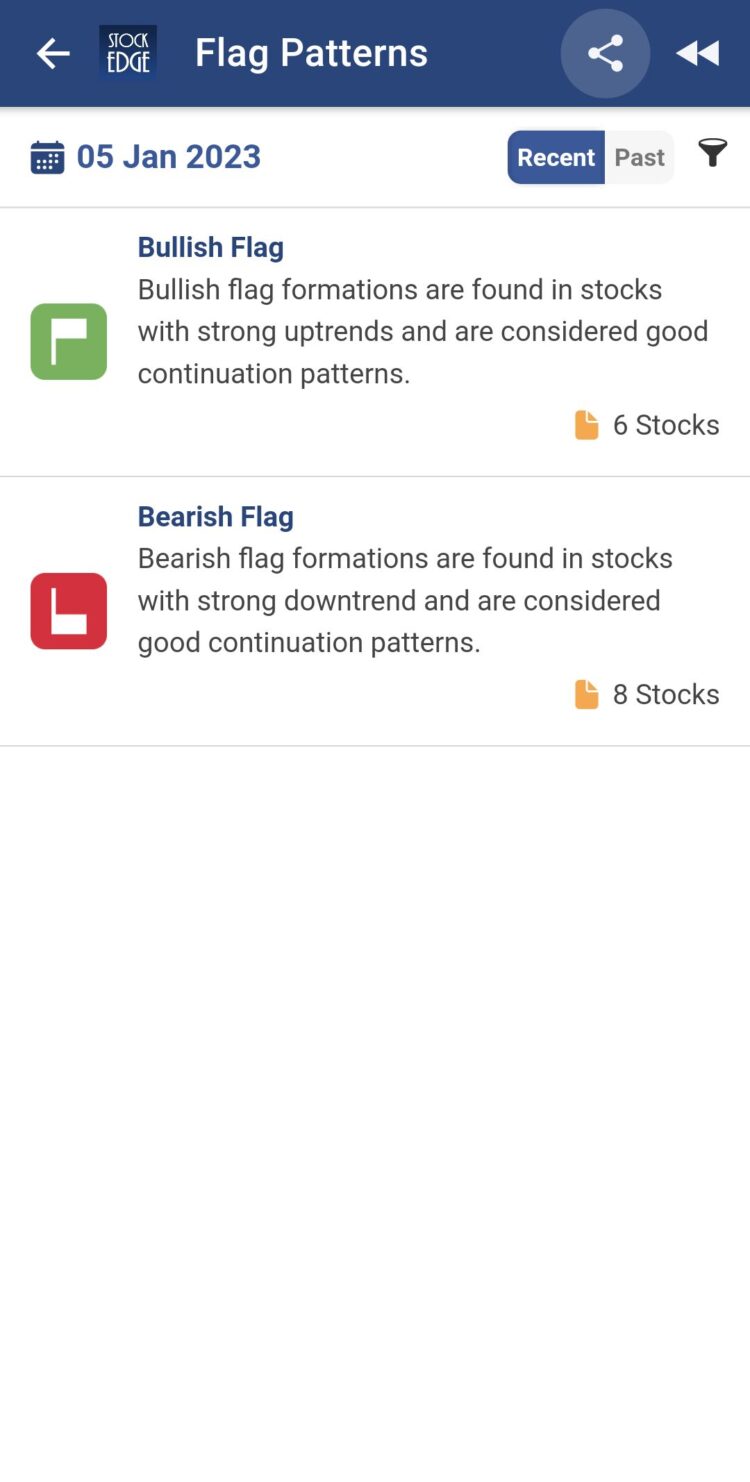Open the calendar date picker icon
The image size is (750, 1482).
click(47, 157)
